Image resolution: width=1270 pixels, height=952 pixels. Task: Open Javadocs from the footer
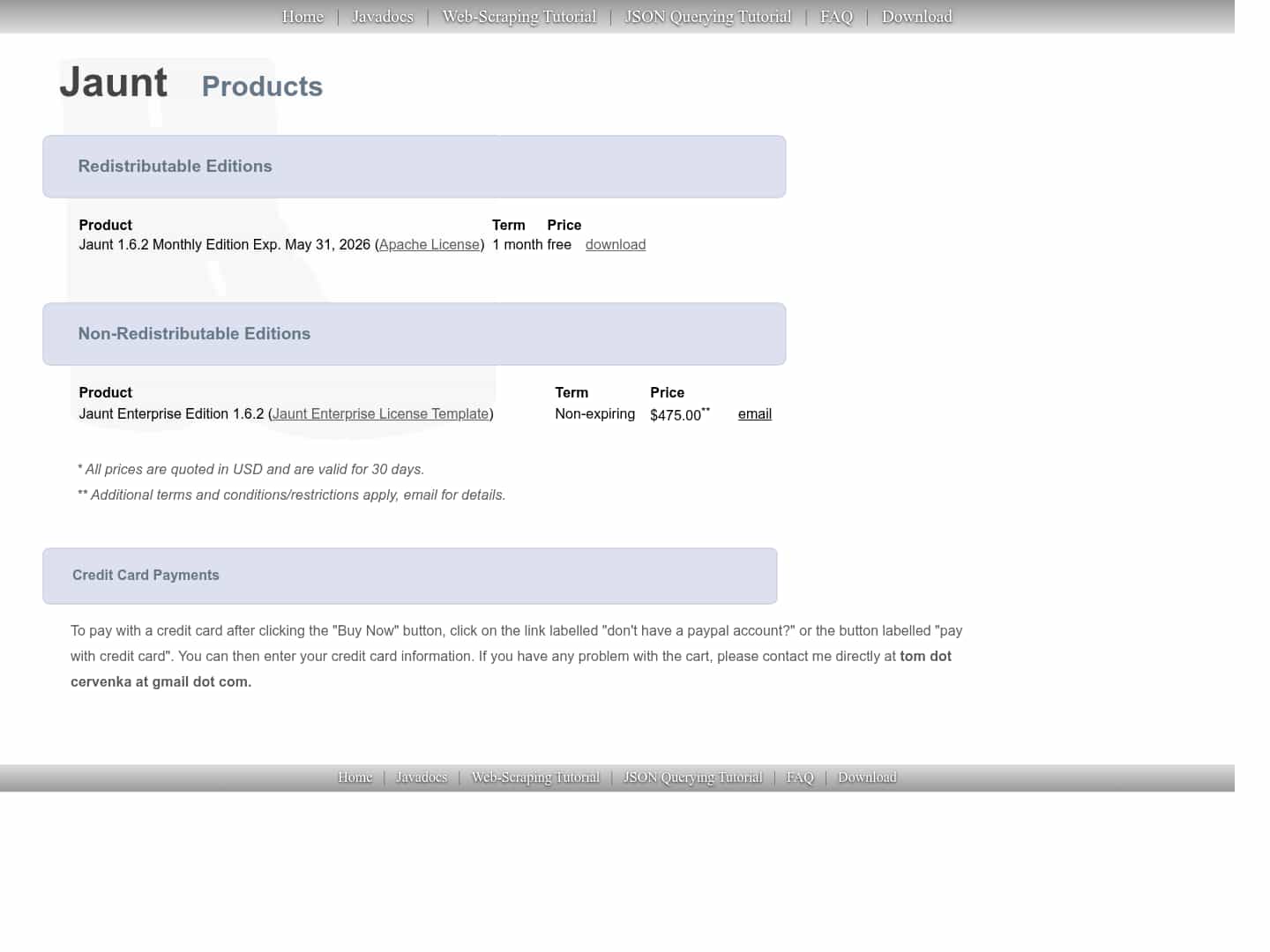tap(421, 777)
